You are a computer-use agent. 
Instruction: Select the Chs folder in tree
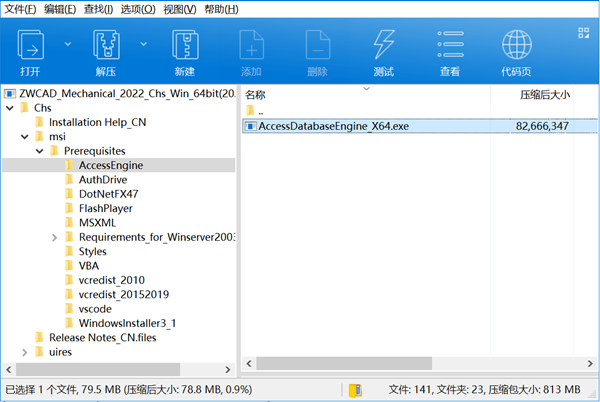[x=36, y=108]
